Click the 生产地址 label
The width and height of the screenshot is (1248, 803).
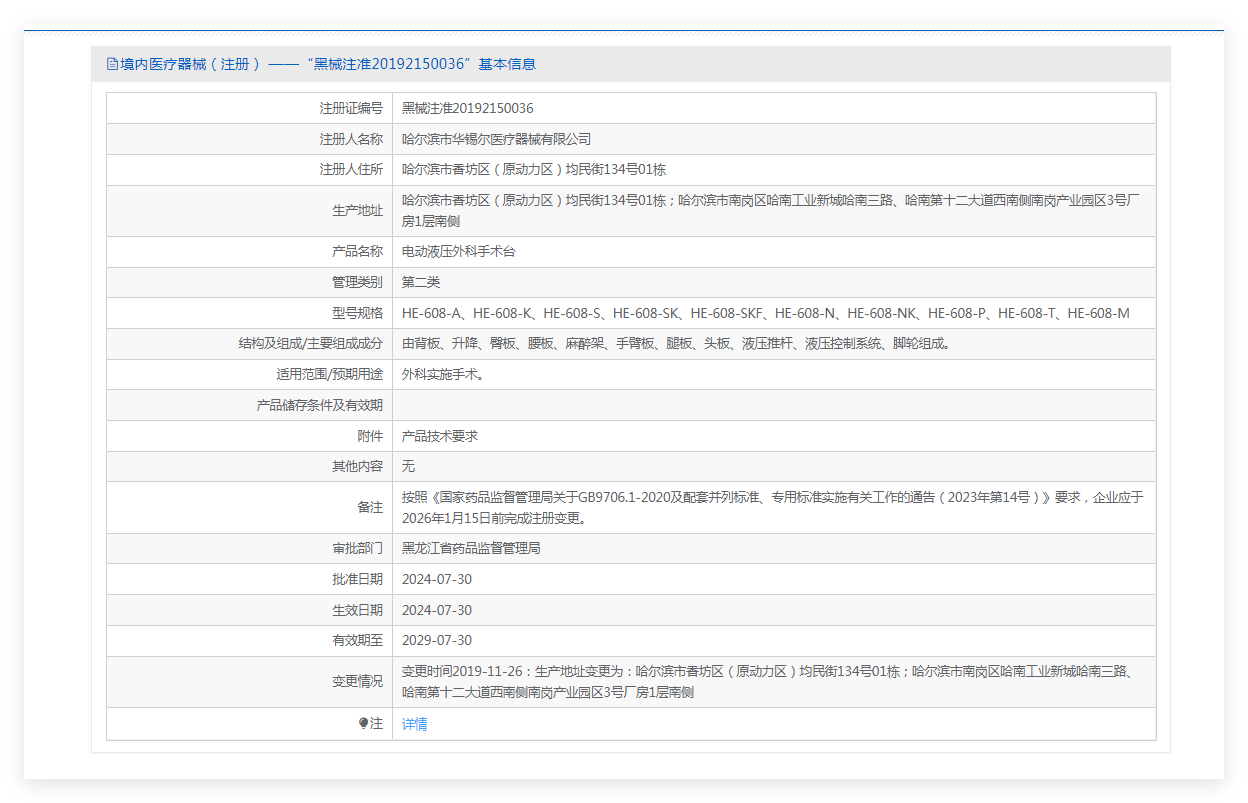pos(357,211)
